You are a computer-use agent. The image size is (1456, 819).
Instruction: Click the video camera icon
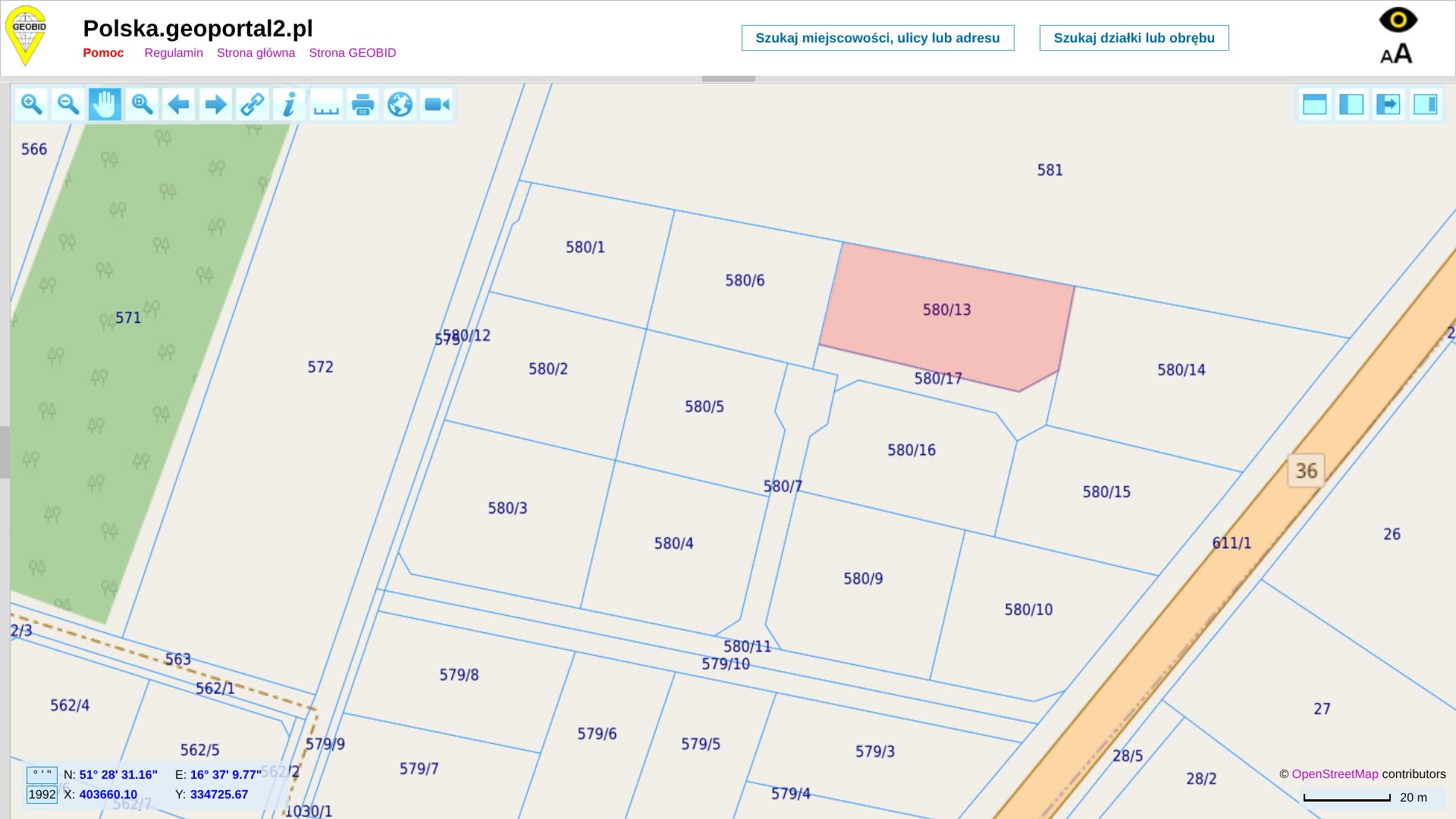(x=437, y=105)
